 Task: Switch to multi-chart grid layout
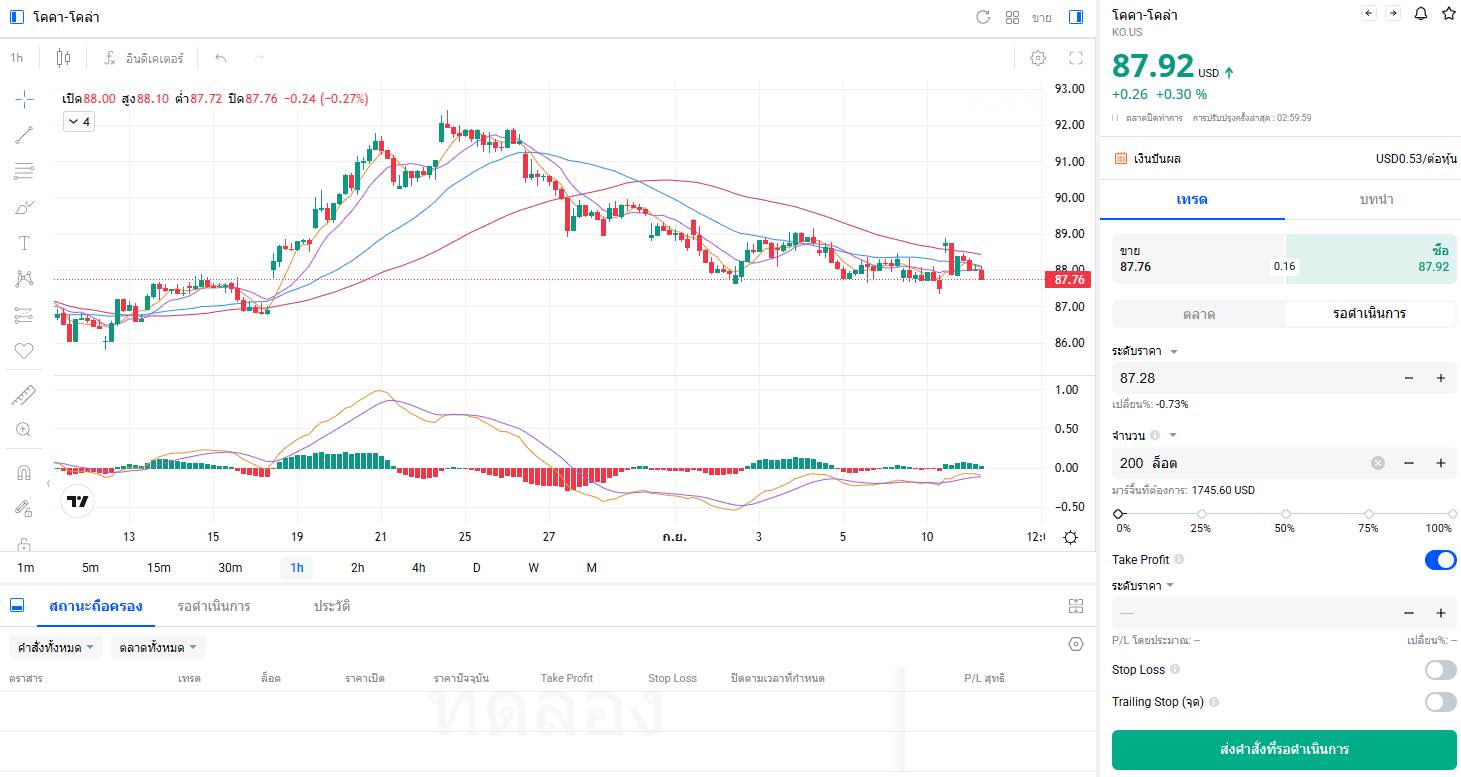point(1012,17)
